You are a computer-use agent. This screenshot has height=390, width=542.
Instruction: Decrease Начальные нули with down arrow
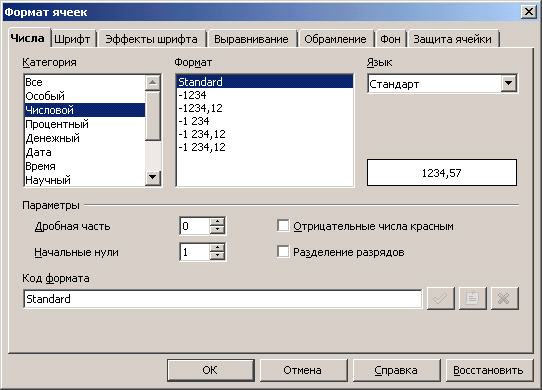217,256
